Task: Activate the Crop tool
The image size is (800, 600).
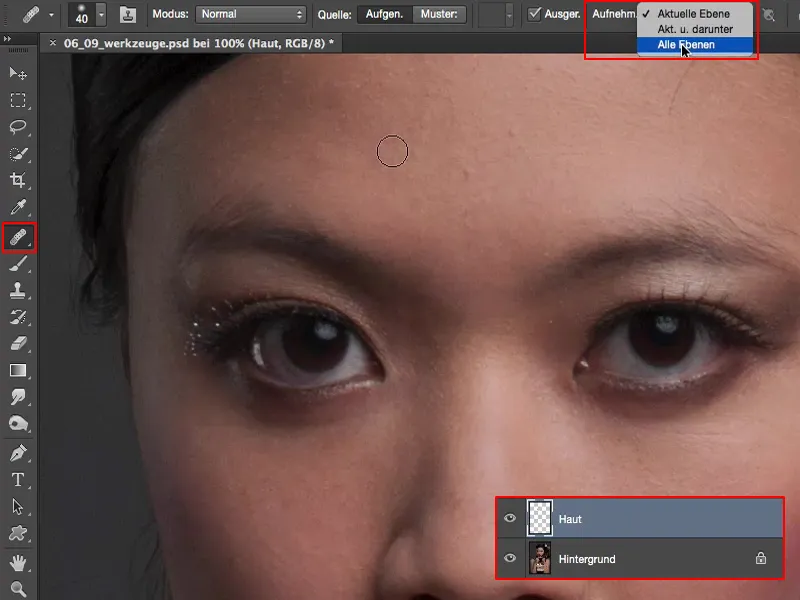Action: point(18,181)
